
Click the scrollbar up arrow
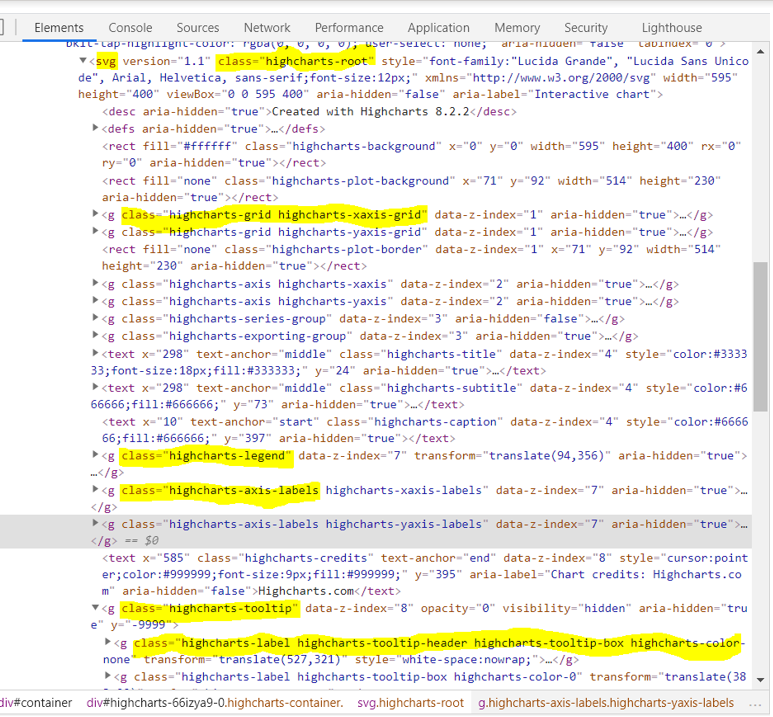pyautogui.click(x=760, y=51)
